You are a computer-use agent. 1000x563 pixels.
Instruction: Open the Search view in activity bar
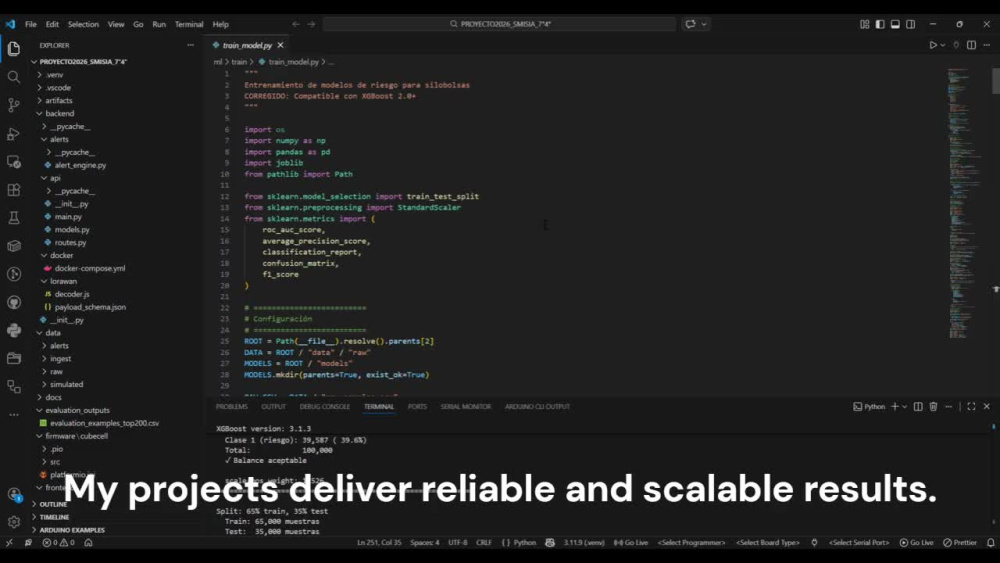13,77
